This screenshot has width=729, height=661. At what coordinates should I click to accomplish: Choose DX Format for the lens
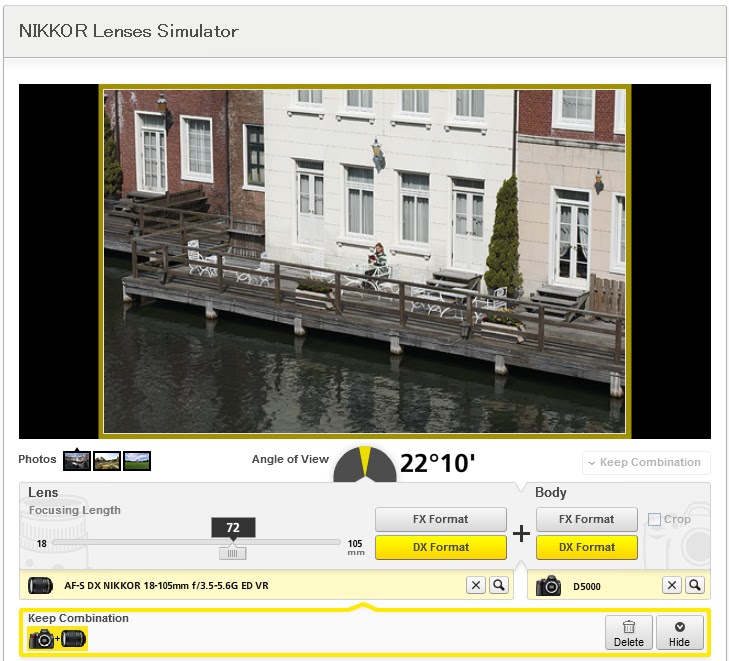[441, 547]
